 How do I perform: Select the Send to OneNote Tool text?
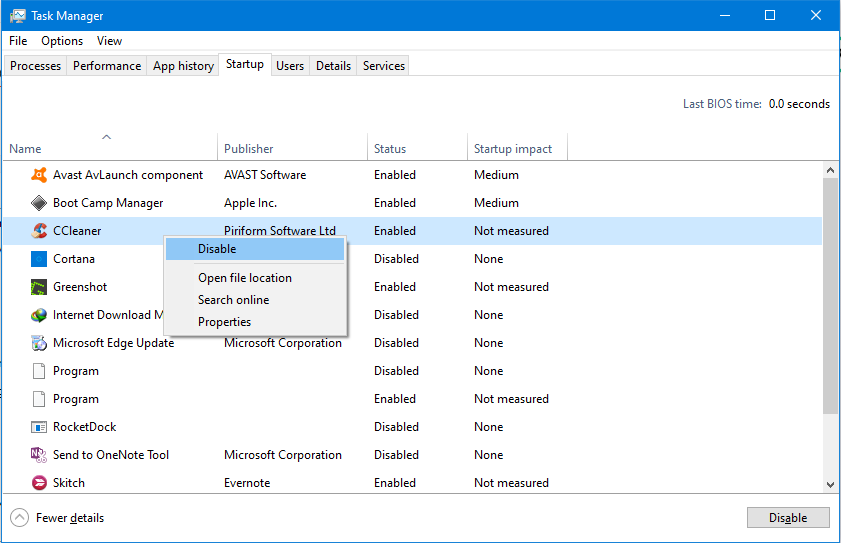(111, 455)
